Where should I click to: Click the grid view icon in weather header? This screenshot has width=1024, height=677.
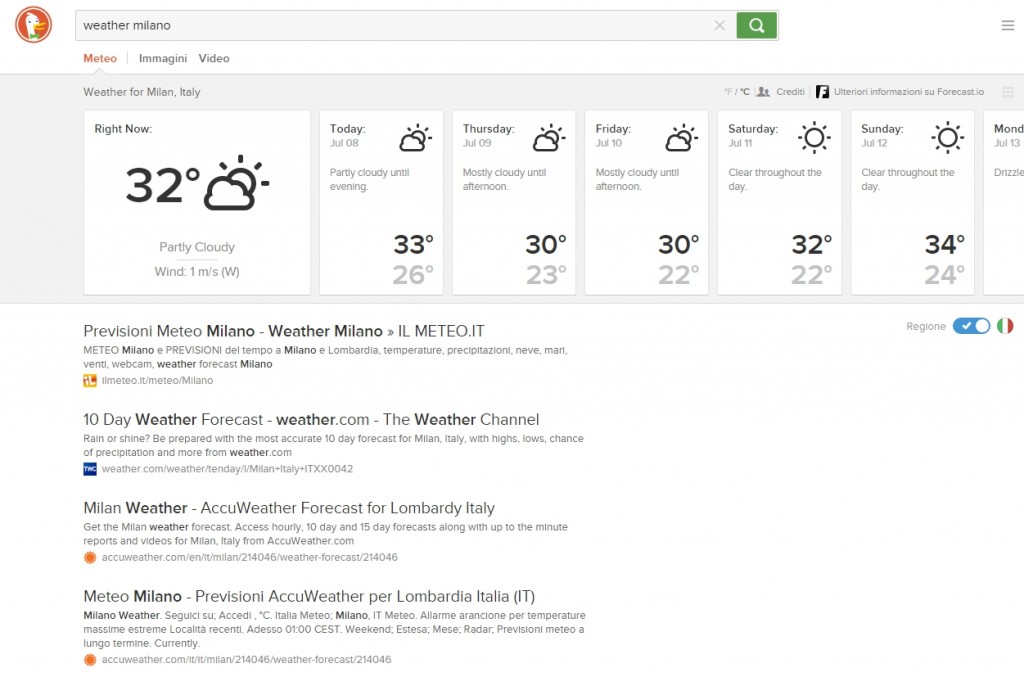(1008, 92)
